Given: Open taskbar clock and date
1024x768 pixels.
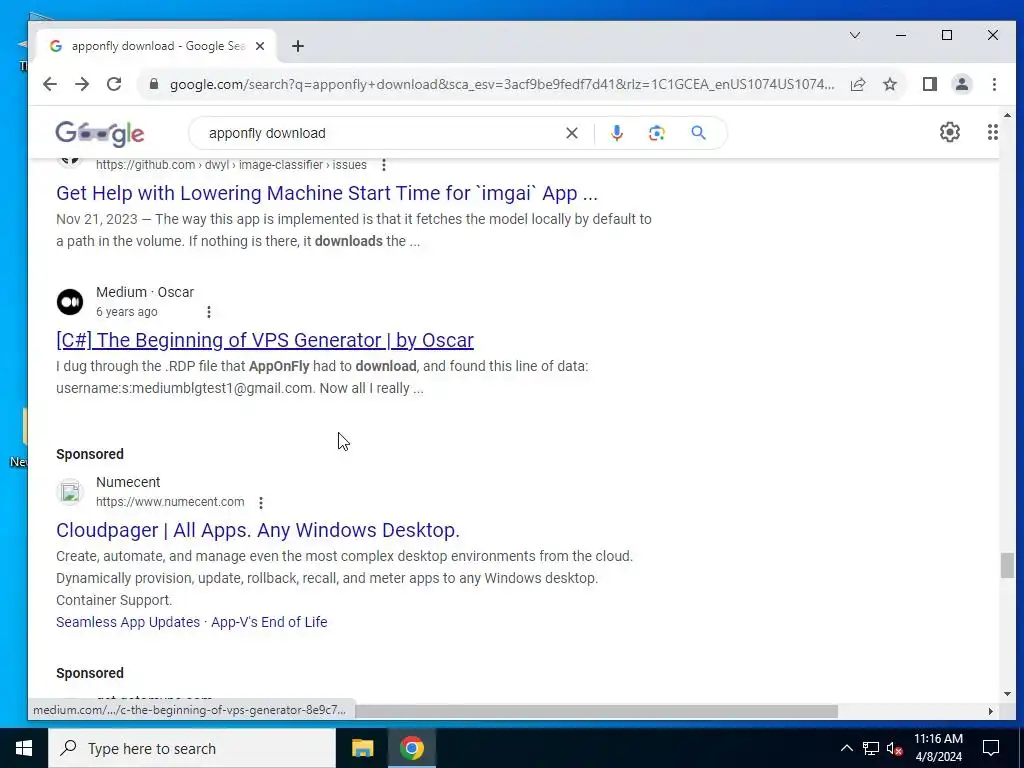Looking at the screenshot, I should point(938,748).
